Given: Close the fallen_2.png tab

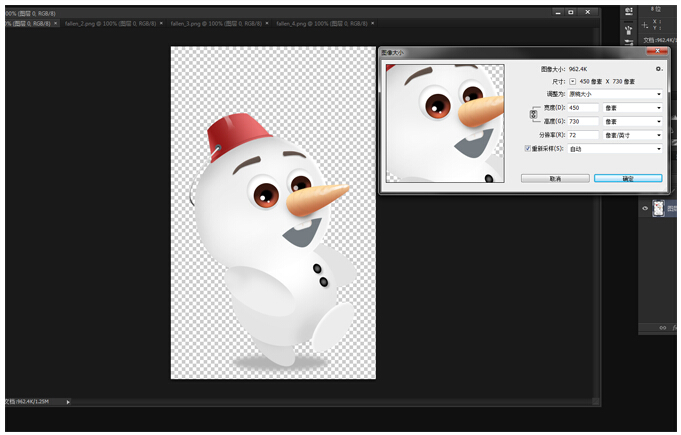Looking at the screenshot, I should tap(161, 23).
